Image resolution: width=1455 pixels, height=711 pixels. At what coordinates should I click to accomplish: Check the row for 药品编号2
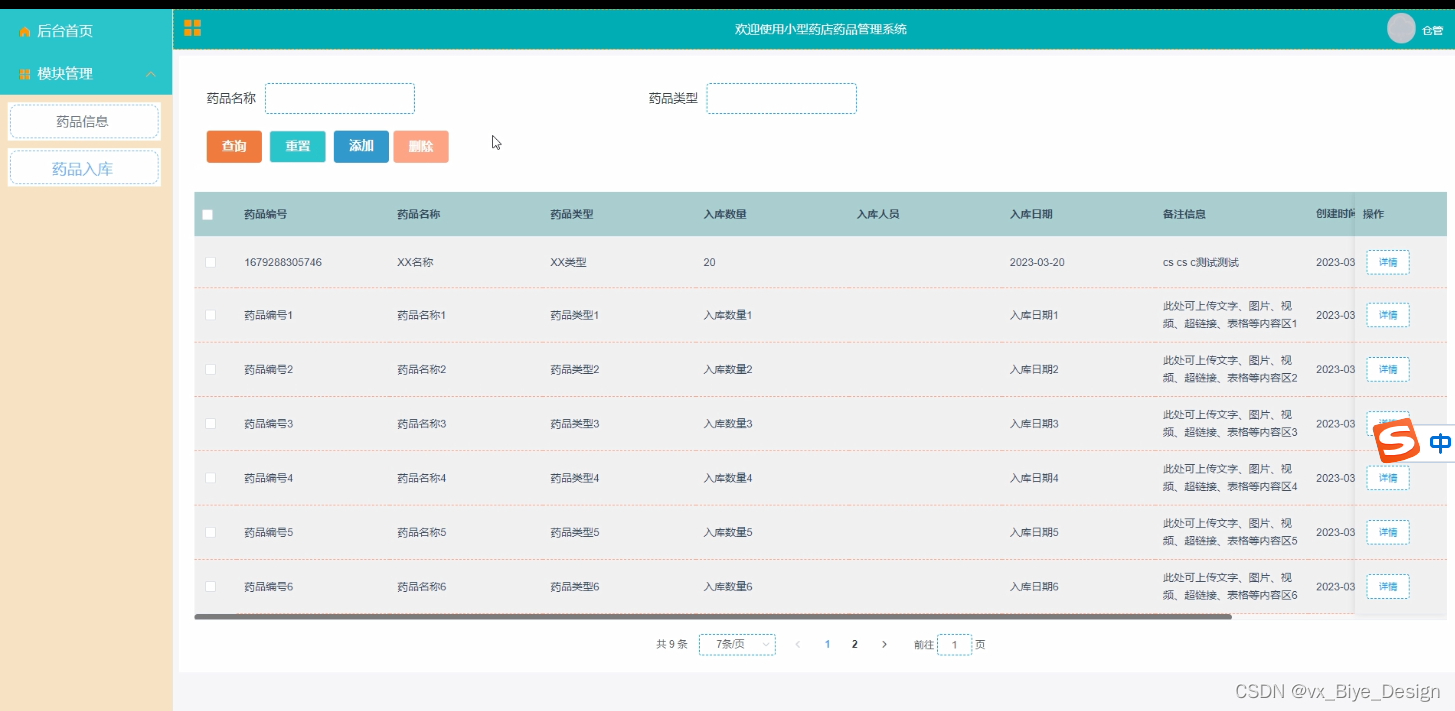click(210, 369)
